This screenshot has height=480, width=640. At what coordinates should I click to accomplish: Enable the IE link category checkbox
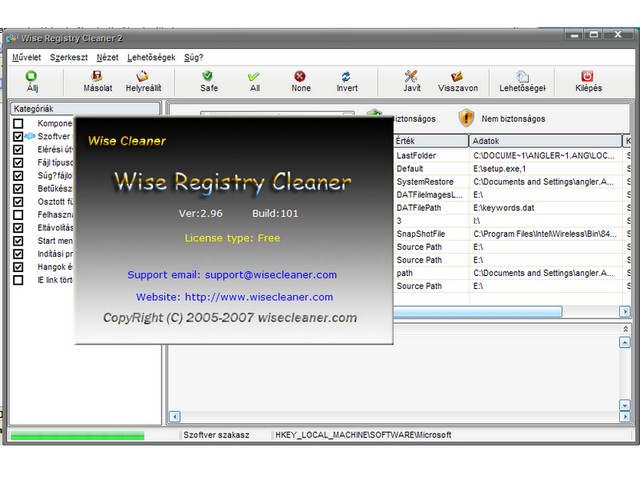18,280
